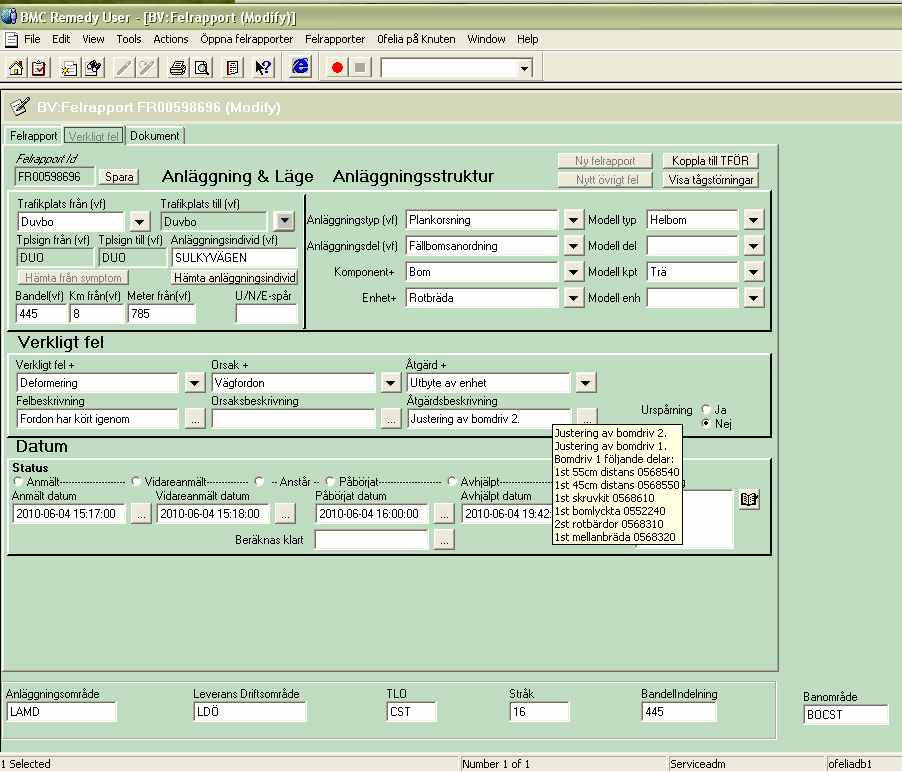Screen dimensions: 902x772
Task: Open the empty toolbar combo box arrow
Action: 524,68
